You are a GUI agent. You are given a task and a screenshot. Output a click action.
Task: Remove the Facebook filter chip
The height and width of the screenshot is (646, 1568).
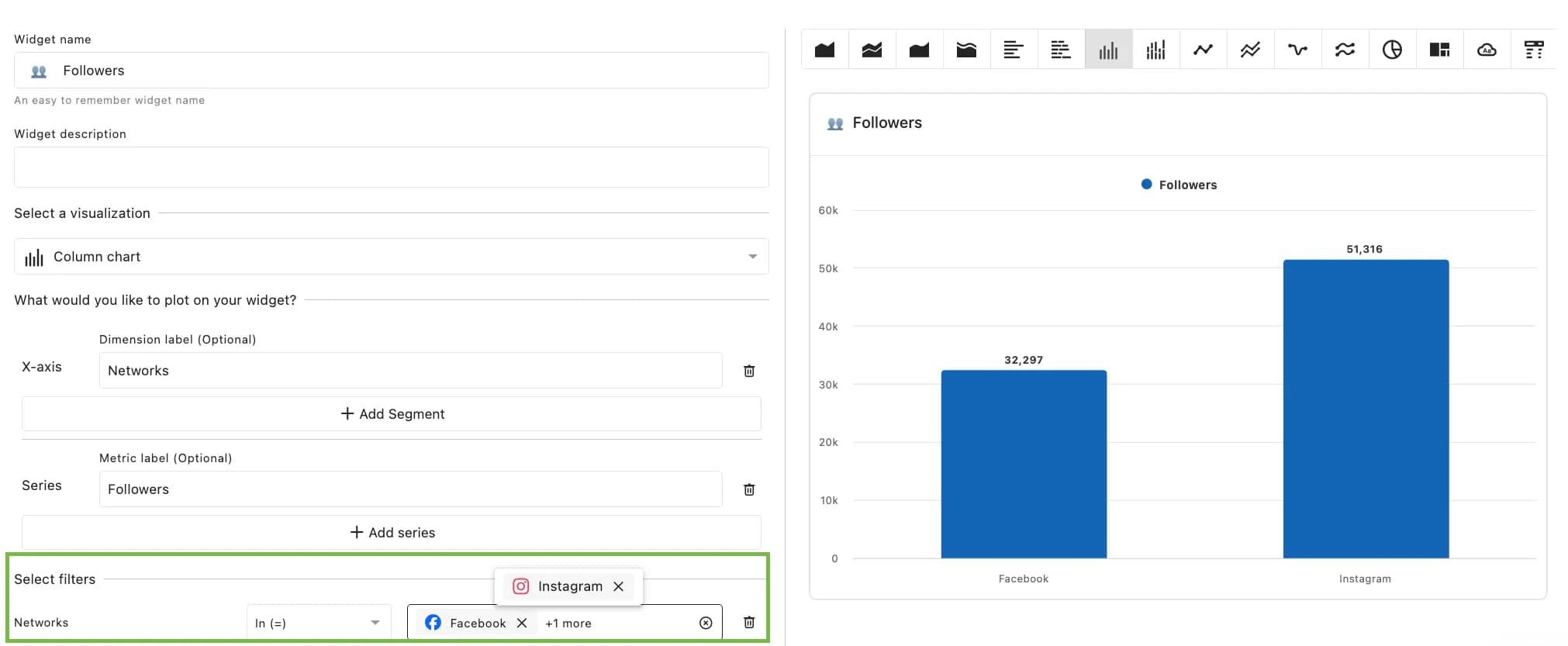click(x=522, y=623)
